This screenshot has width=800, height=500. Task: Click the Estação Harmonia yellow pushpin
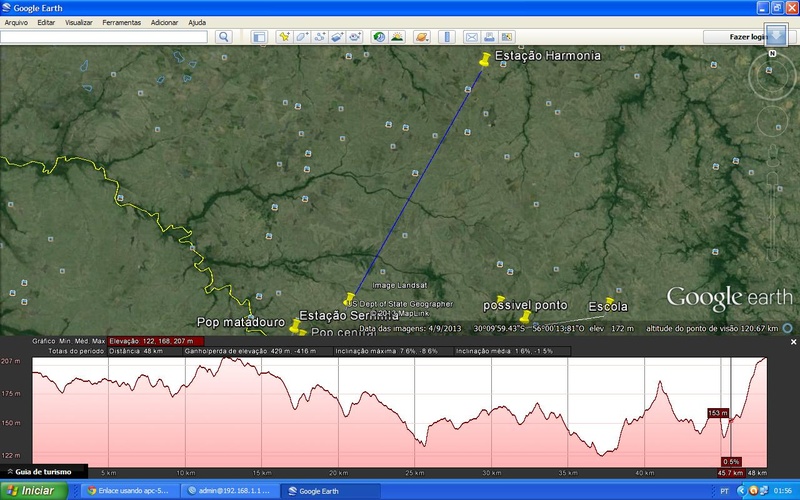click(x=484, y=59)
